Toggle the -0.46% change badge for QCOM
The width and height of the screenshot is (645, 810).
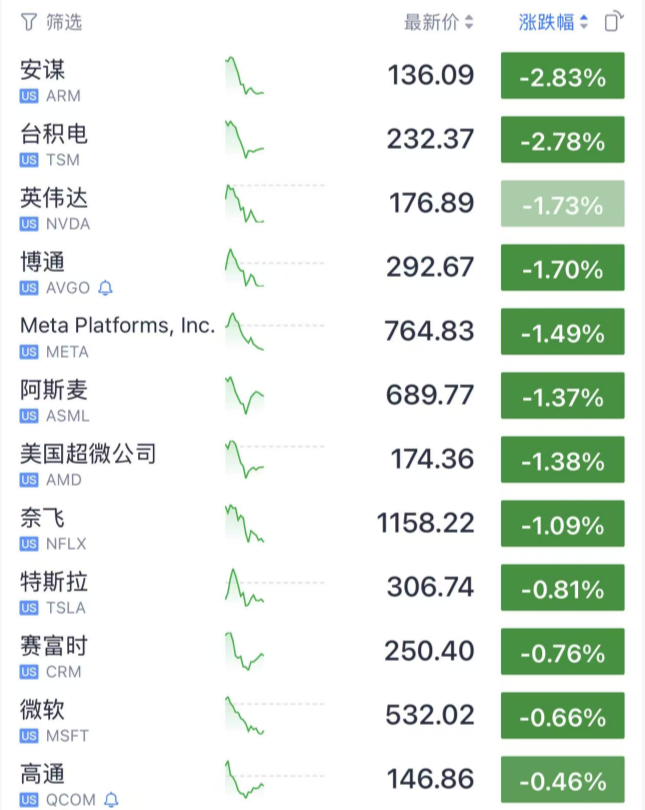[562, 781]
